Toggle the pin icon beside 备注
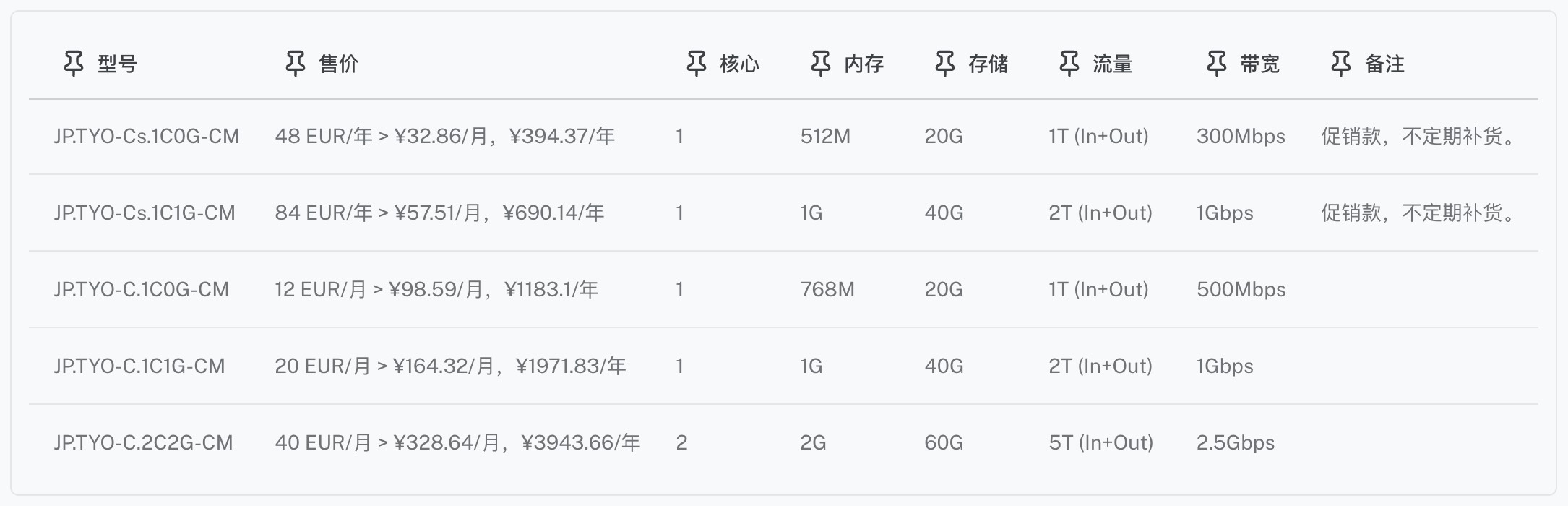Viewport: 1568px width, 506px height. pyautogui.click(x=1340, y=64)
